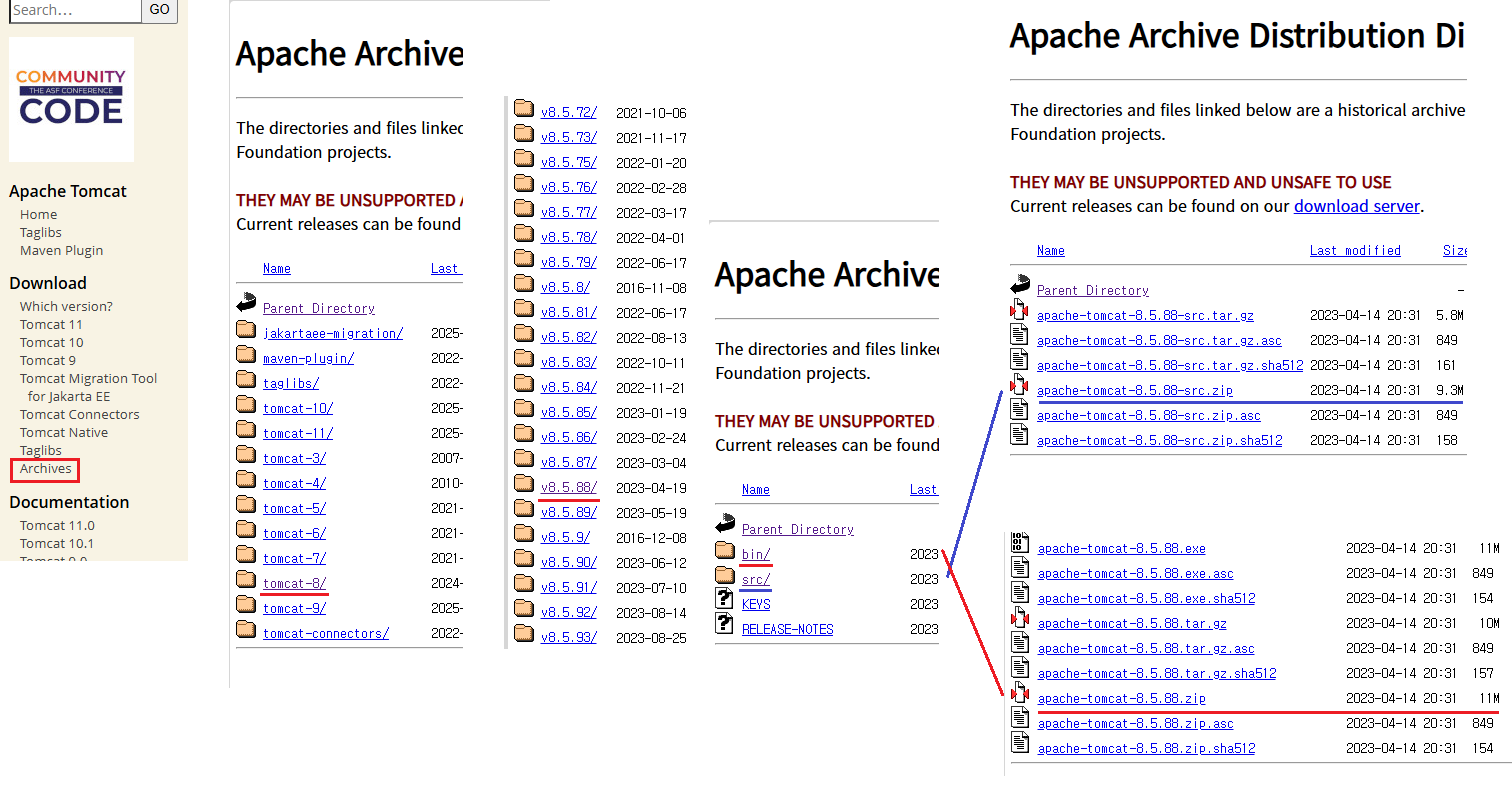Click the folder icon next to v8.5.93/
Viewport: 1512px width, 787px height.
click(x=524, y=634)
